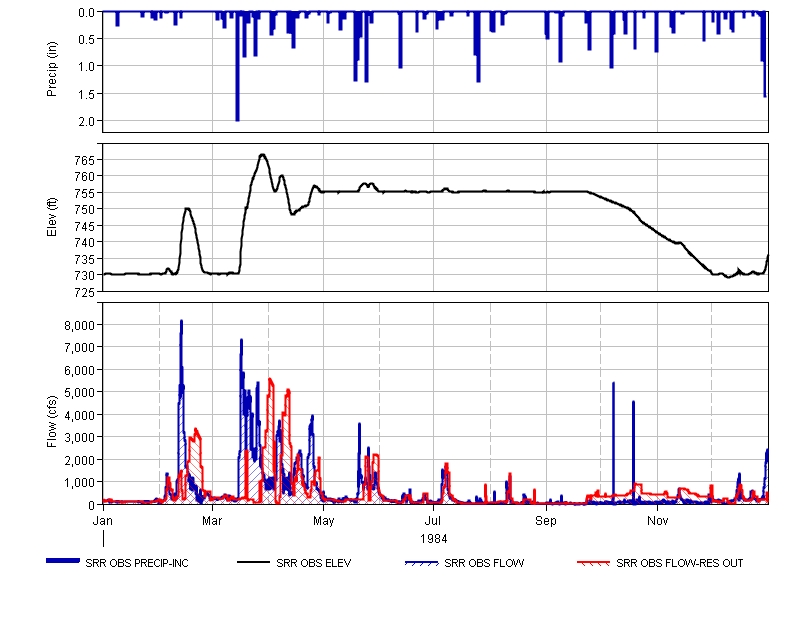Click the "1.0" precipitation tick label
This screenshot has height=627, width=800.
tap(87, 66)
